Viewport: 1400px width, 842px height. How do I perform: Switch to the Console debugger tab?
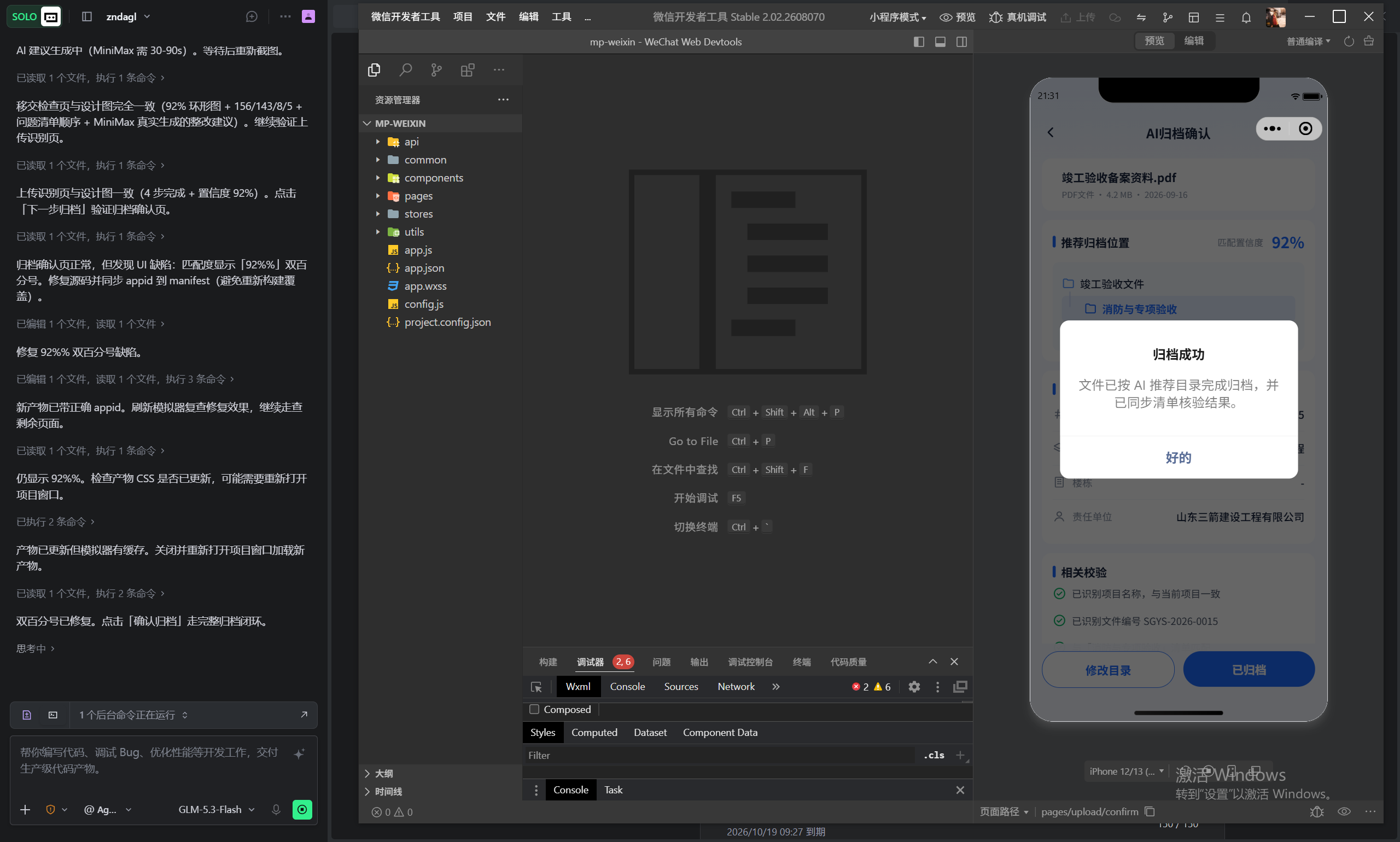(x=627, y=687)
